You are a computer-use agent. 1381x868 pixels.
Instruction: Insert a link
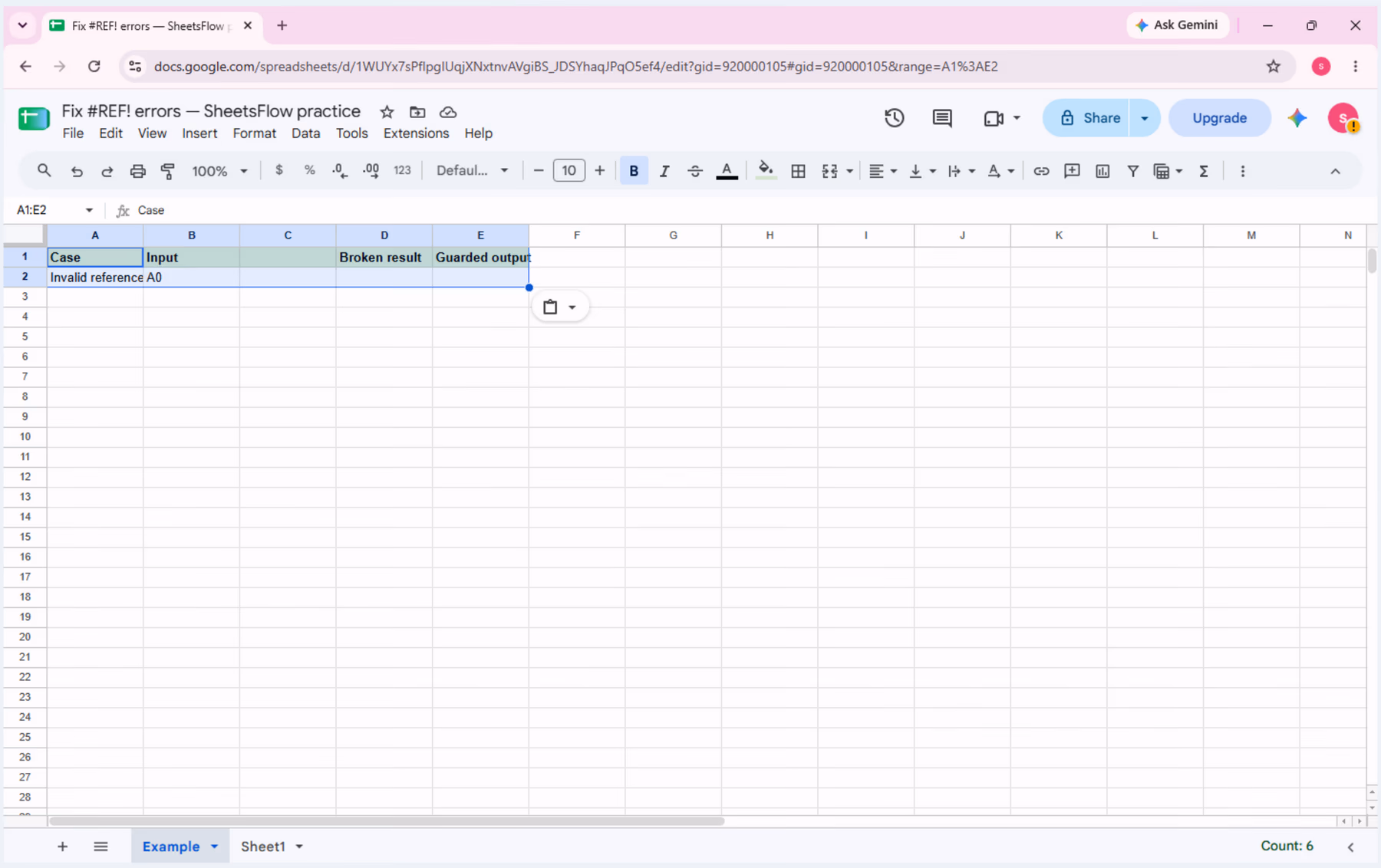[x=1041, y=171]
